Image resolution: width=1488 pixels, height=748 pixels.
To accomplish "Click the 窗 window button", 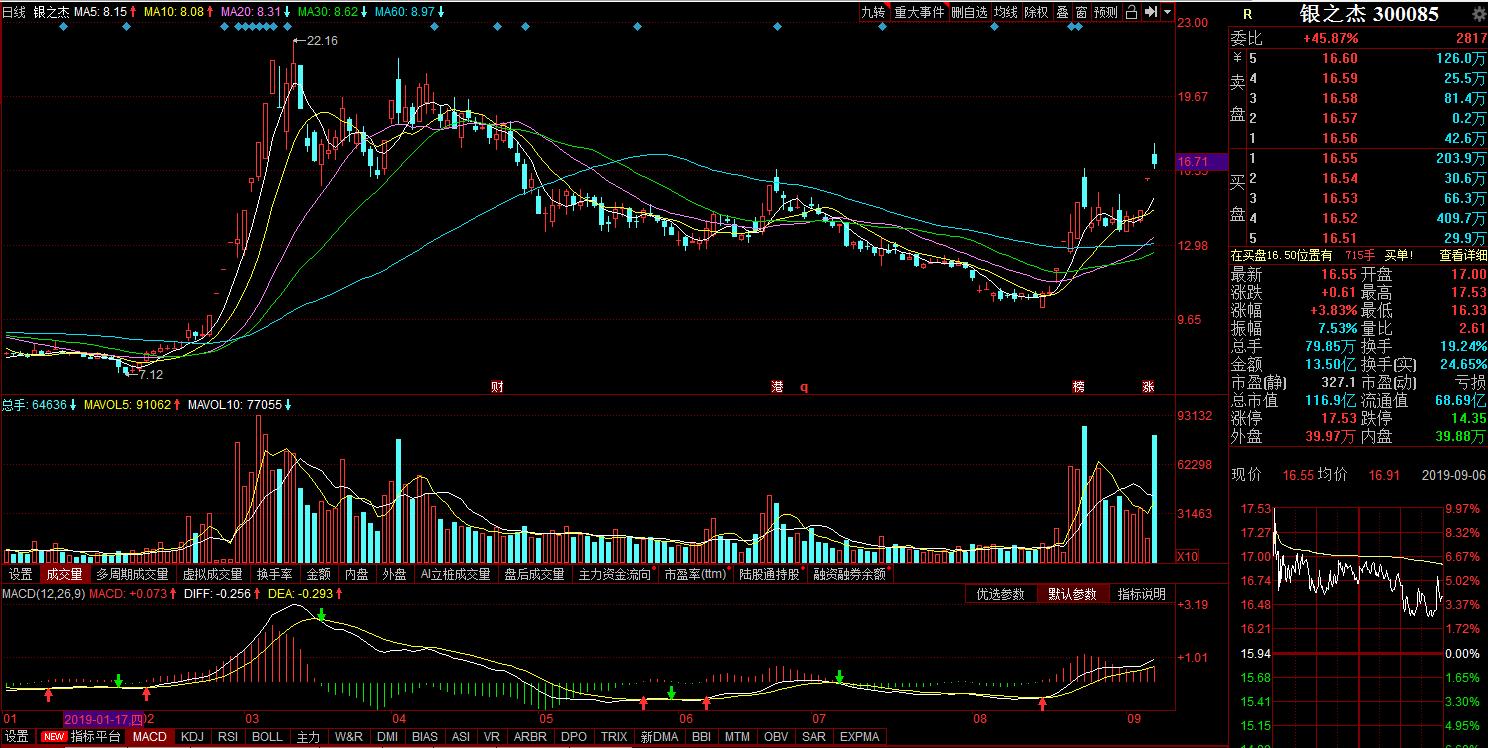I will (x=1082, y=12).
